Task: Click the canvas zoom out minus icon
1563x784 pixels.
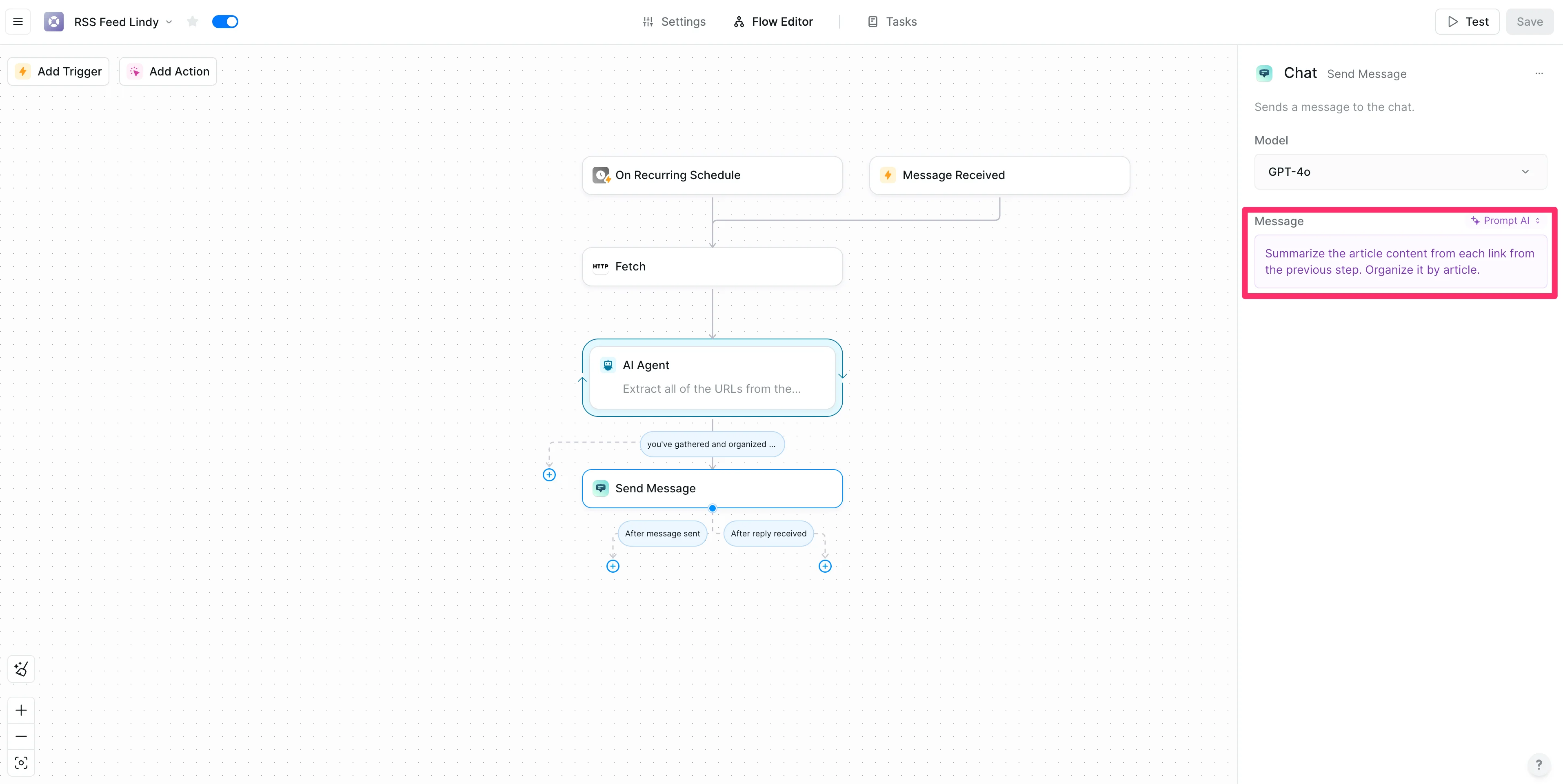Action: 21,736
